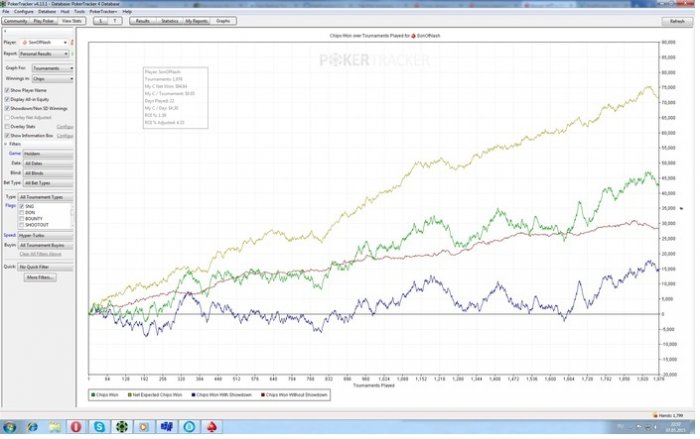Open the Tools menu
Viewport: 700px width, 439px height.
pyautogui.click(x=79, y=12)
